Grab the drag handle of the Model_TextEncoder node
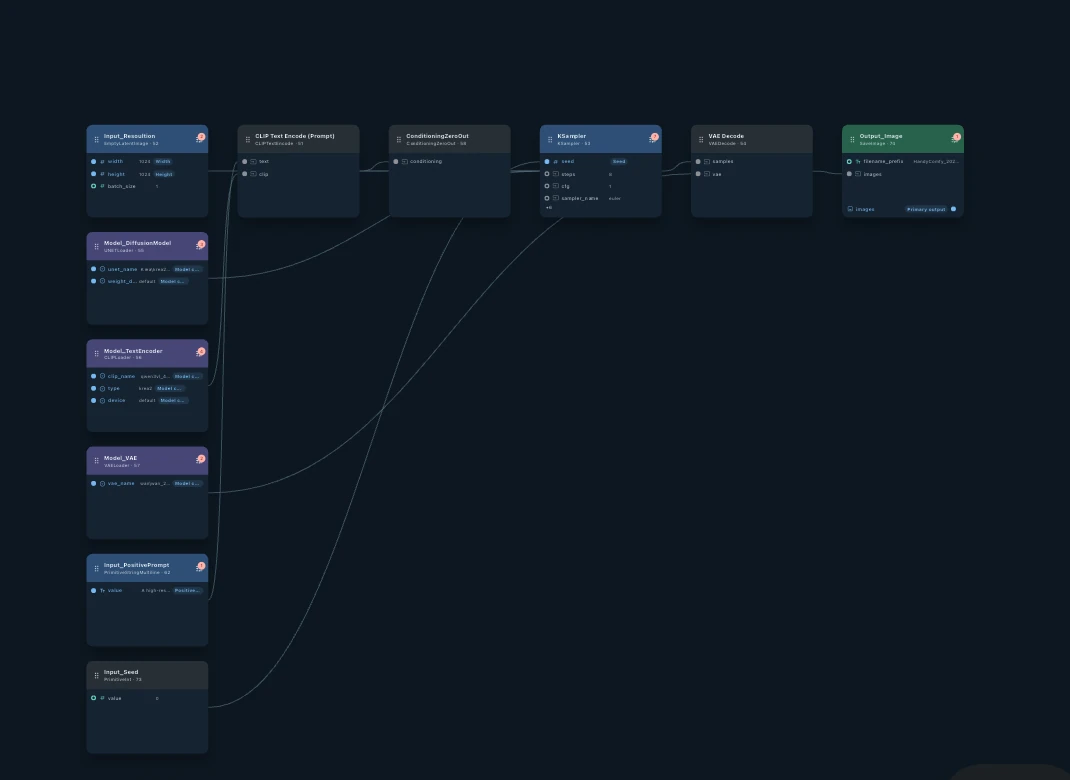This screenshot has width=1070, height=780. click(96, 353)
